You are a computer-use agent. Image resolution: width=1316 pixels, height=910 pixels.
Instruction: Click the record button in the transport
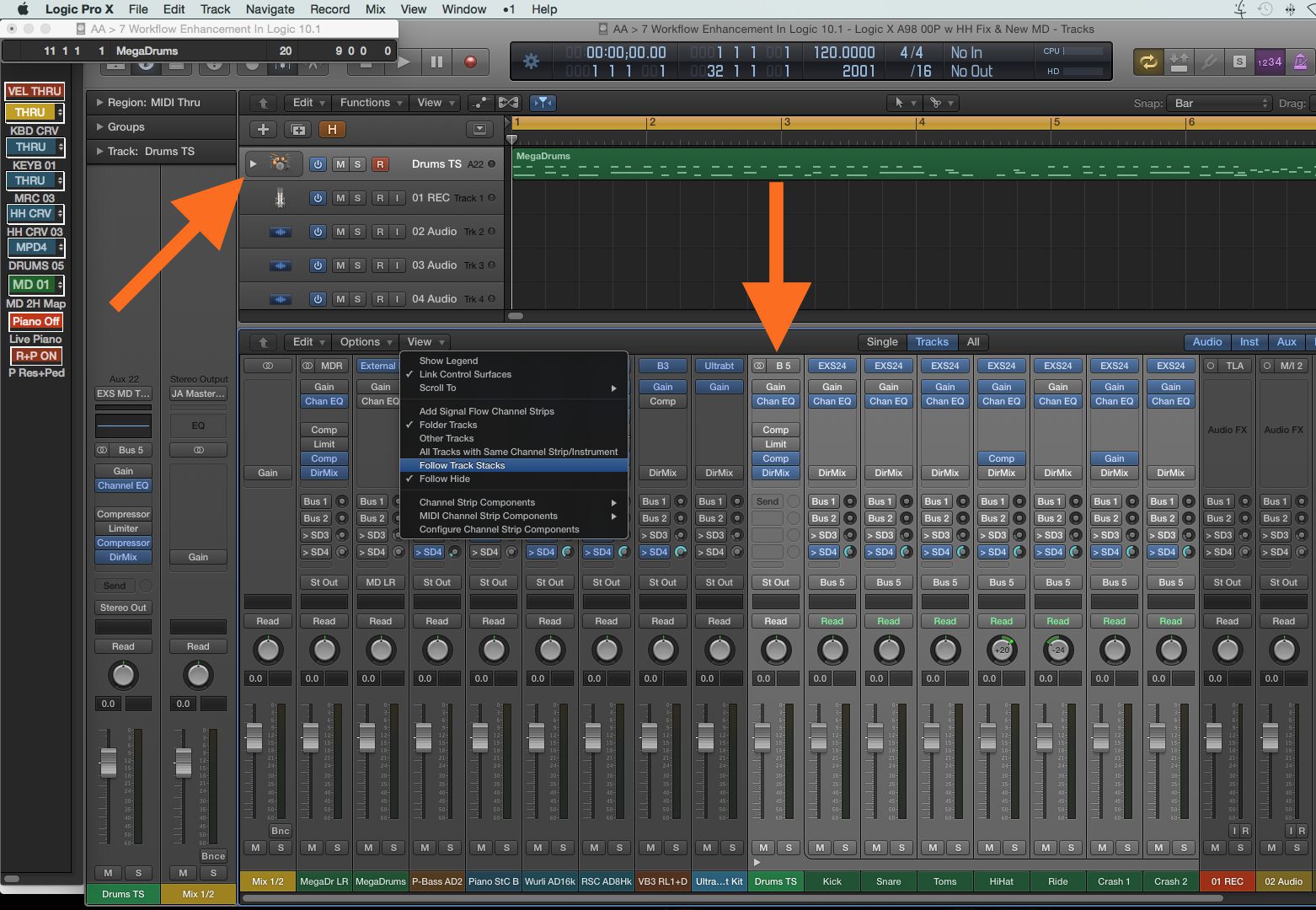470,62
